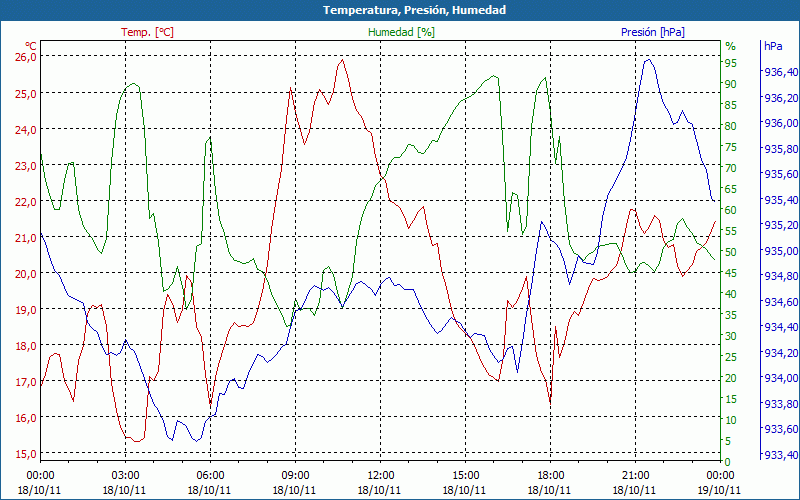
Task: Click the '00:00' label above '19/10/11'
Action: point(720,476)
